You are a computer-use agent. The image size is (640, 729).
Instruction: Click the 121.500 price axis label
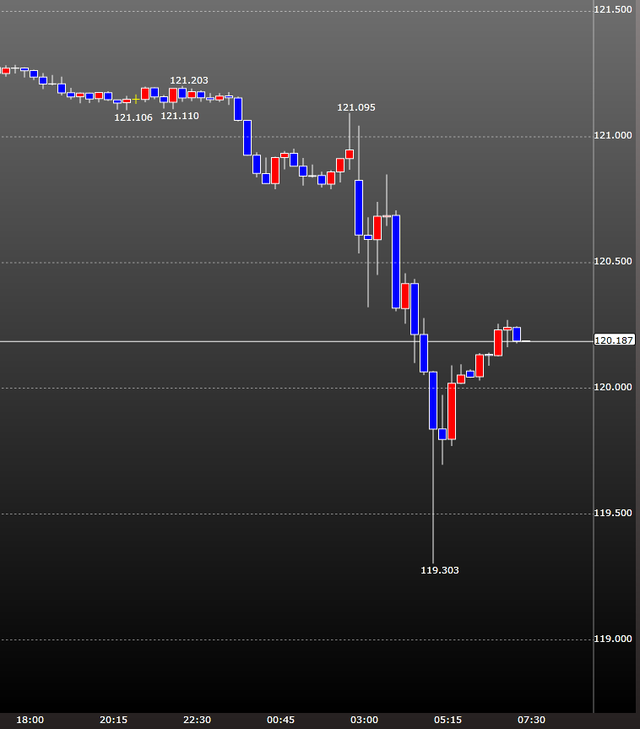tap(613, 10)
